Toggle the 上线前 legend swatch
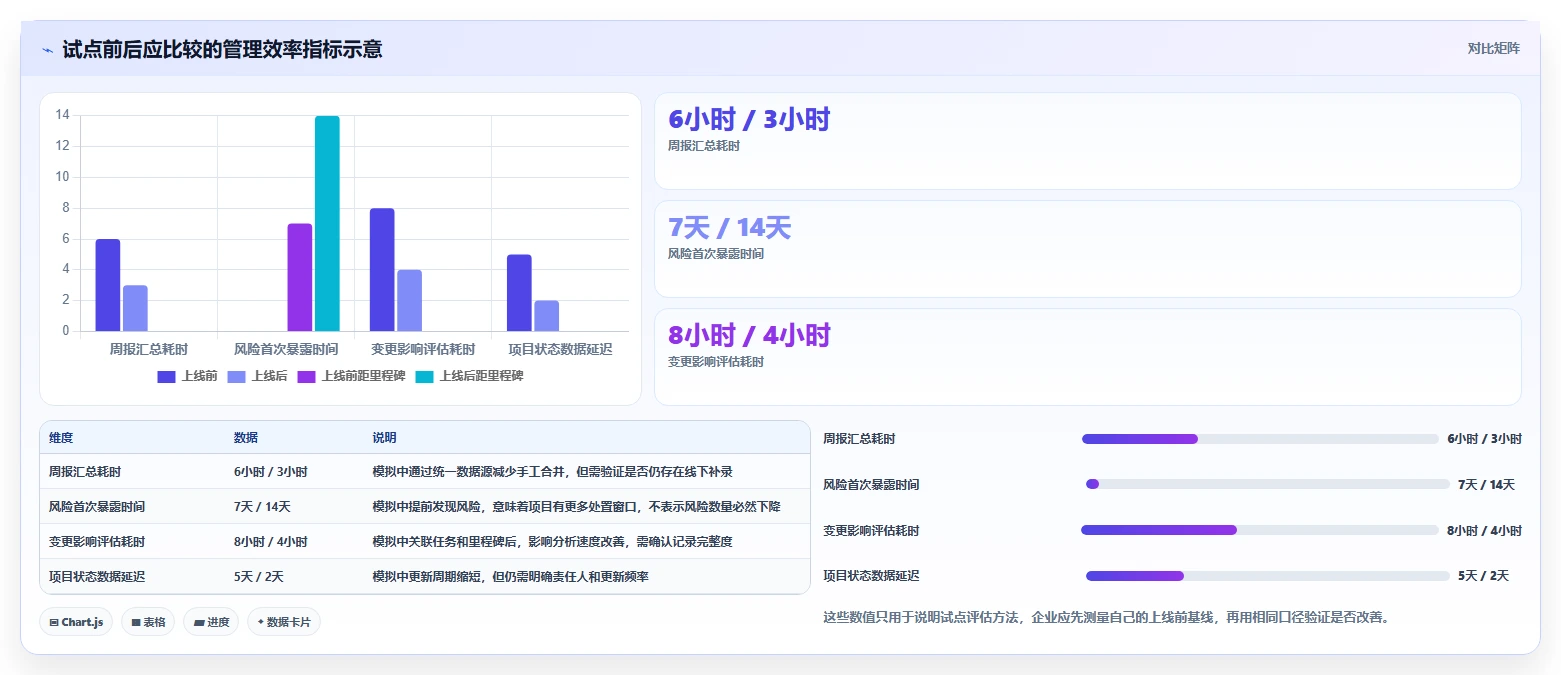The width and height of the screenshot is (1561, 675). click(167, 377)
